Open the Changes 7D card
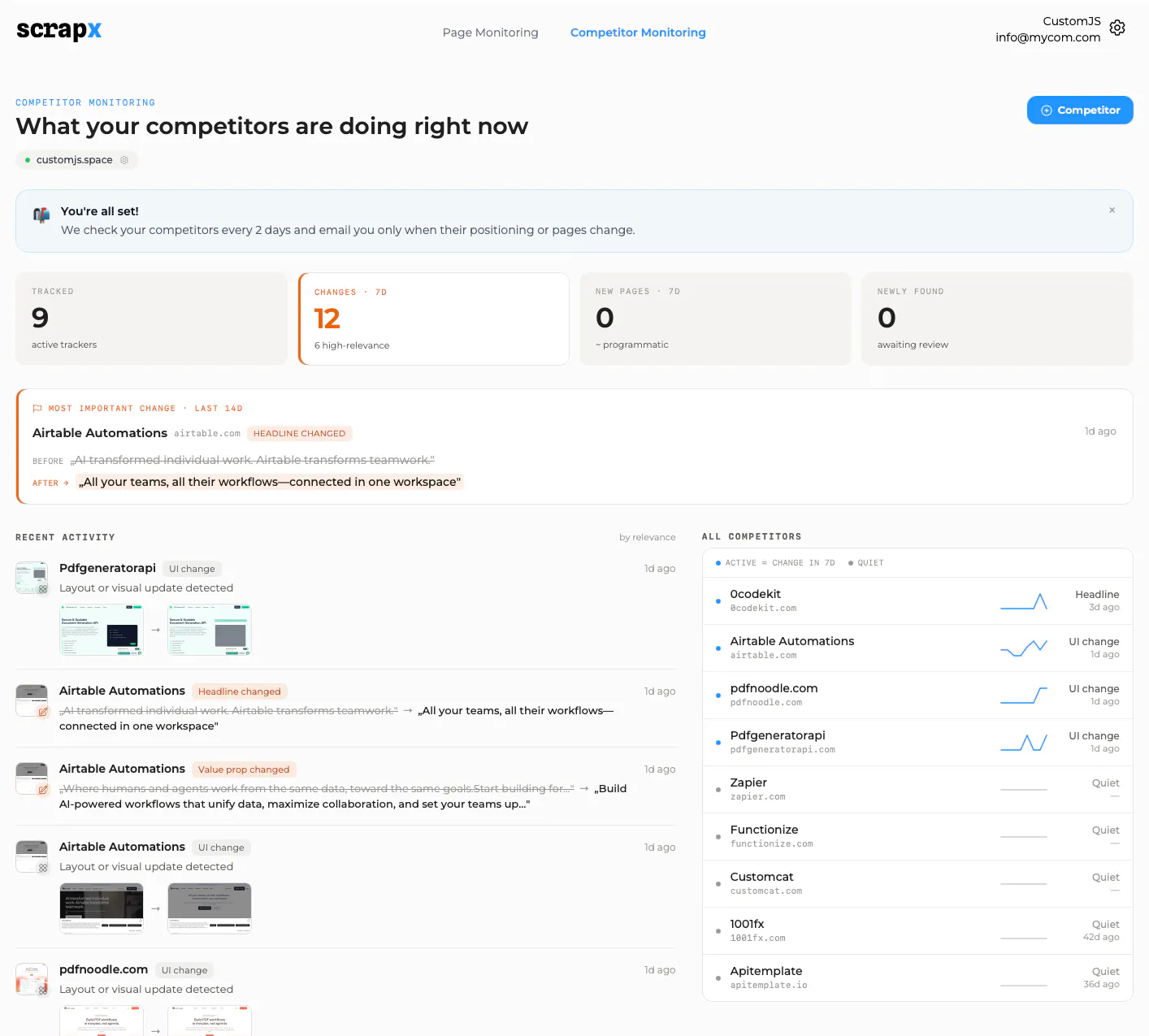 click(x=434, y=319)
